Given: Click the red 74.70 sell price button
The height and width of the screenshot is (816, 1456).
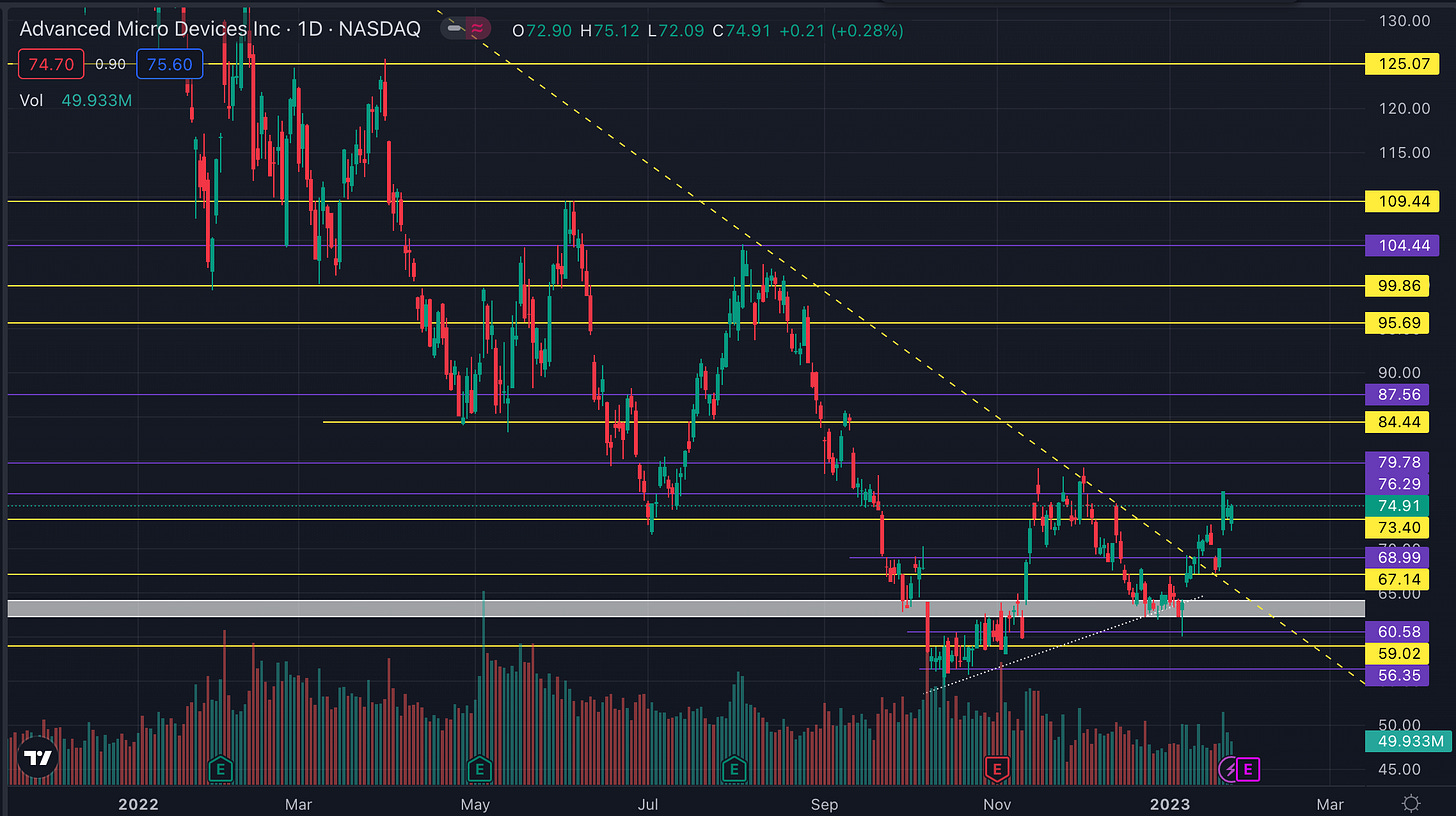Looking at the screenshot, I should pyautogui.click(x=49, y=65).
